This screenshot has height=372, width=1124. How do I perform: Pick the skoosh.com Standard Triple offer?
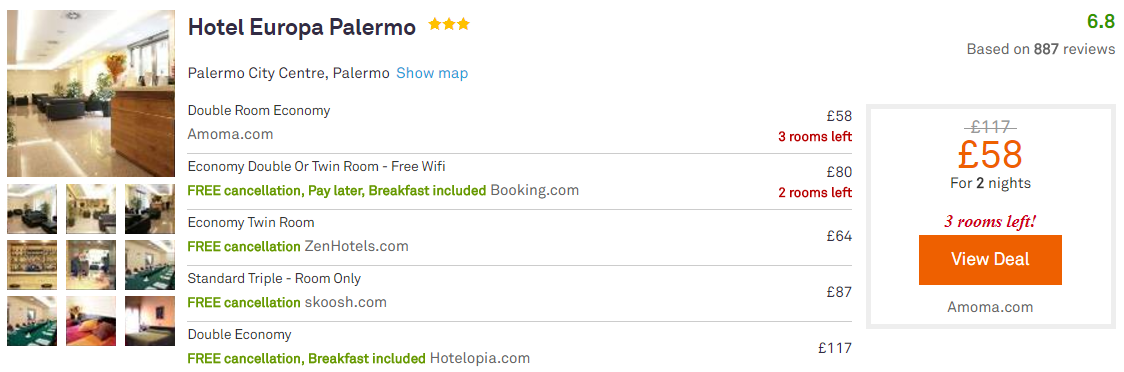point(520,291)
